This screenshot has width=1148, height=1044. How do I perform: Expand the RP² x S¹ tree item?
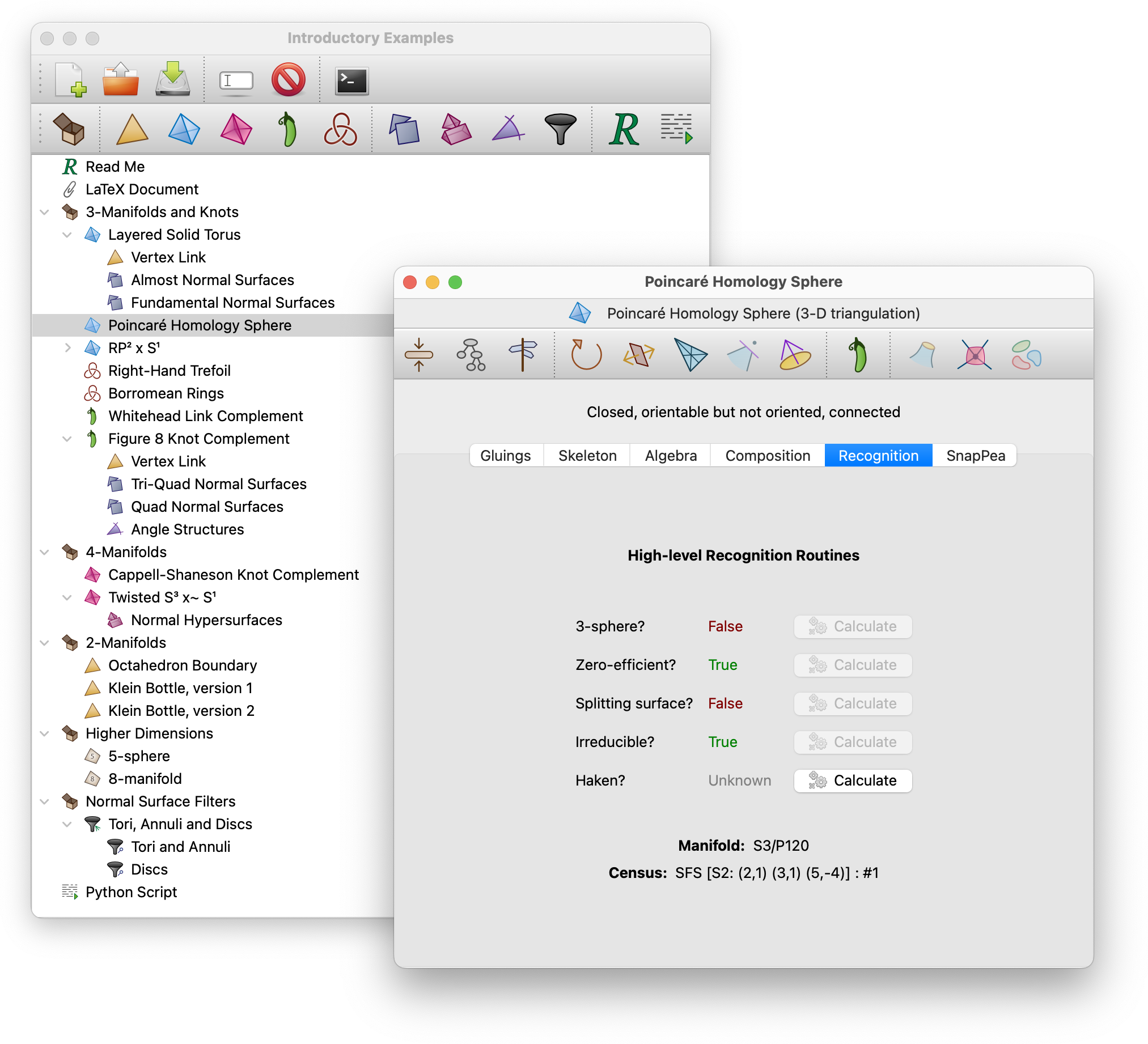pyautogui.click(x=68, y=349)
